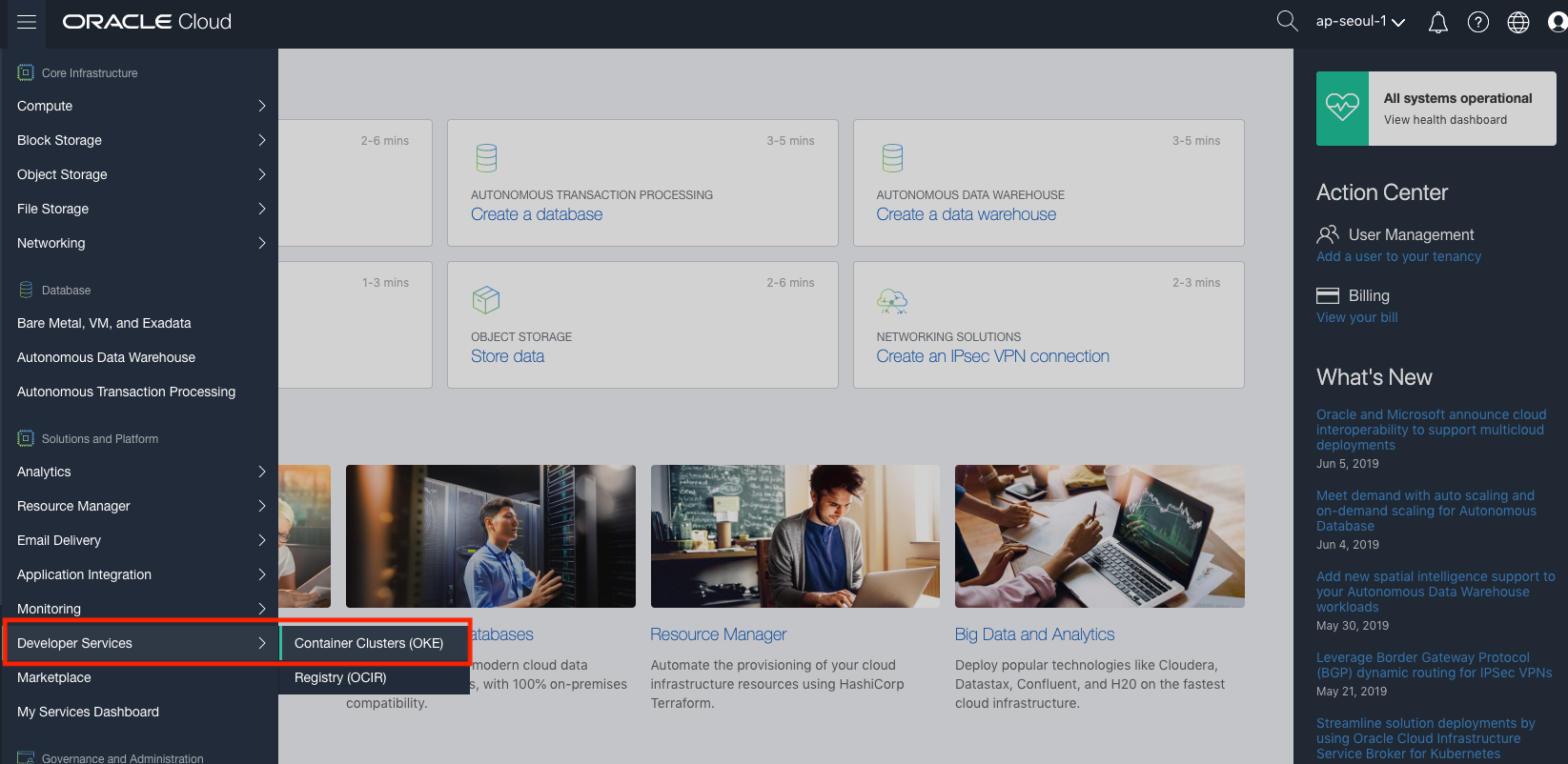Expand the Networking submenu chevron
Image resolution: width=1568 pixels, height=764 pixels.
(262, 243)
